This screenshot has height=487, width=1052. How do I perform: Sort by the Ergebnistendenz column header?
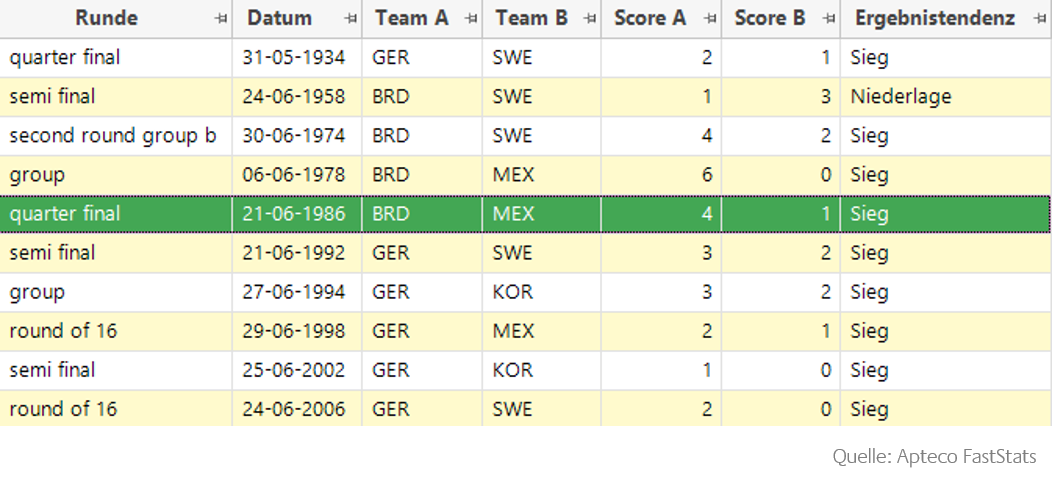935,18
